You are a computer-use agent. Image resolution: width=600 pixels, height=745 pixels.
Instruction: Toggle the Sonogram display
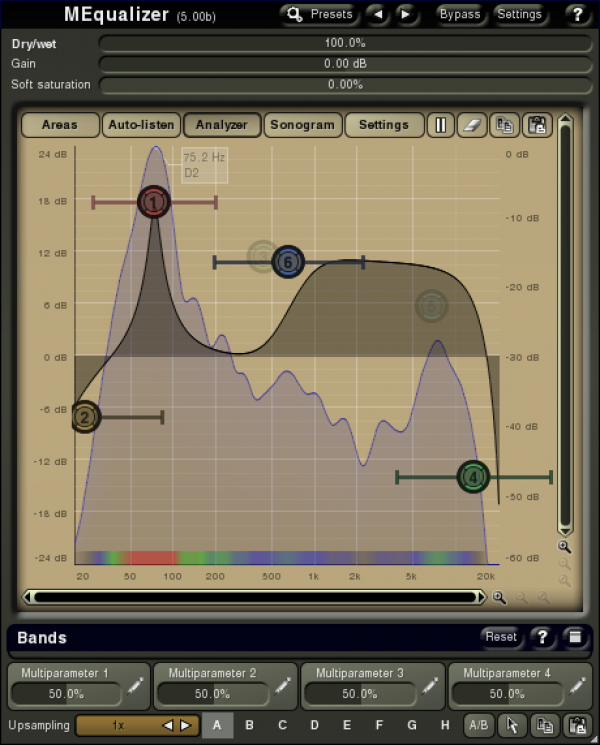click(303, 125)
